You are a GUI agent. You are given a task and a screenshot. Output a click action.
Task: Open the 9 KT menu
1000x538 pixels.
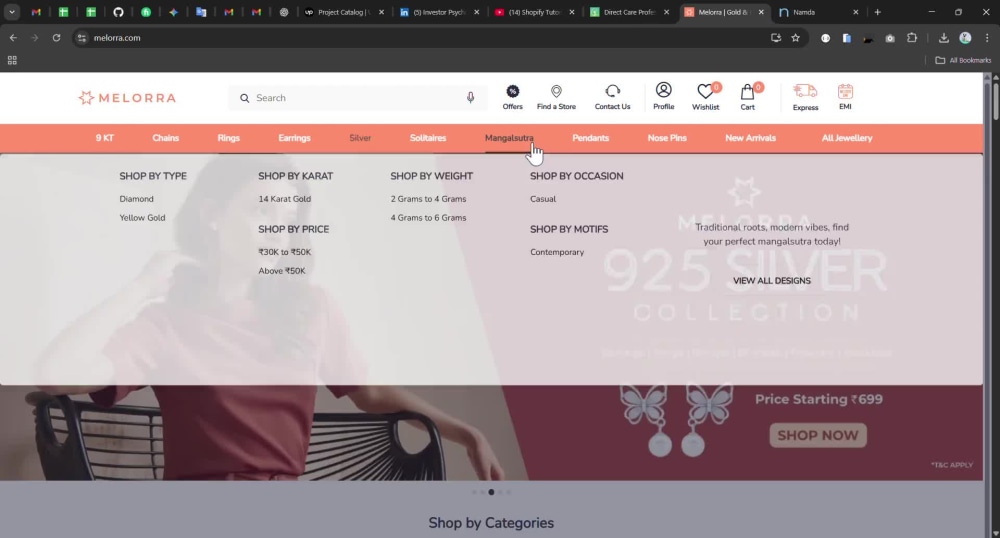coord(105,138)
